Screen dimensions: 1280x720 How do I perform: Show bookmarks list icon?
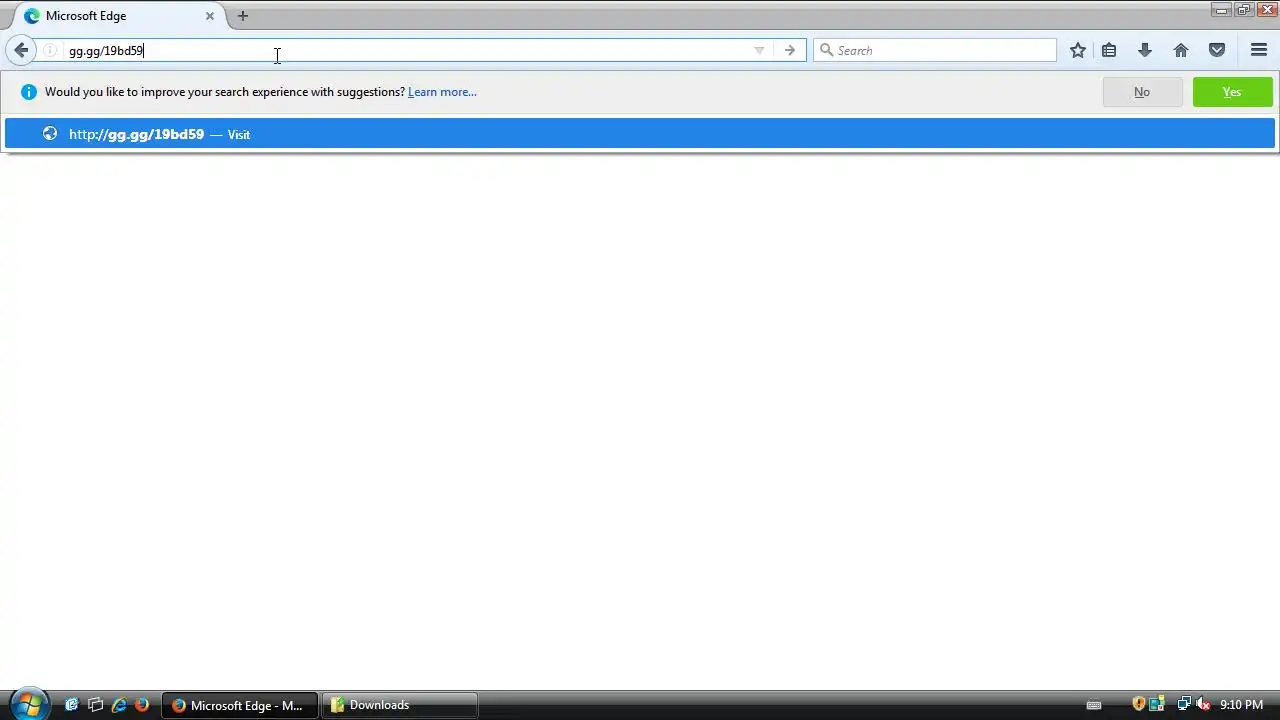1109,50
